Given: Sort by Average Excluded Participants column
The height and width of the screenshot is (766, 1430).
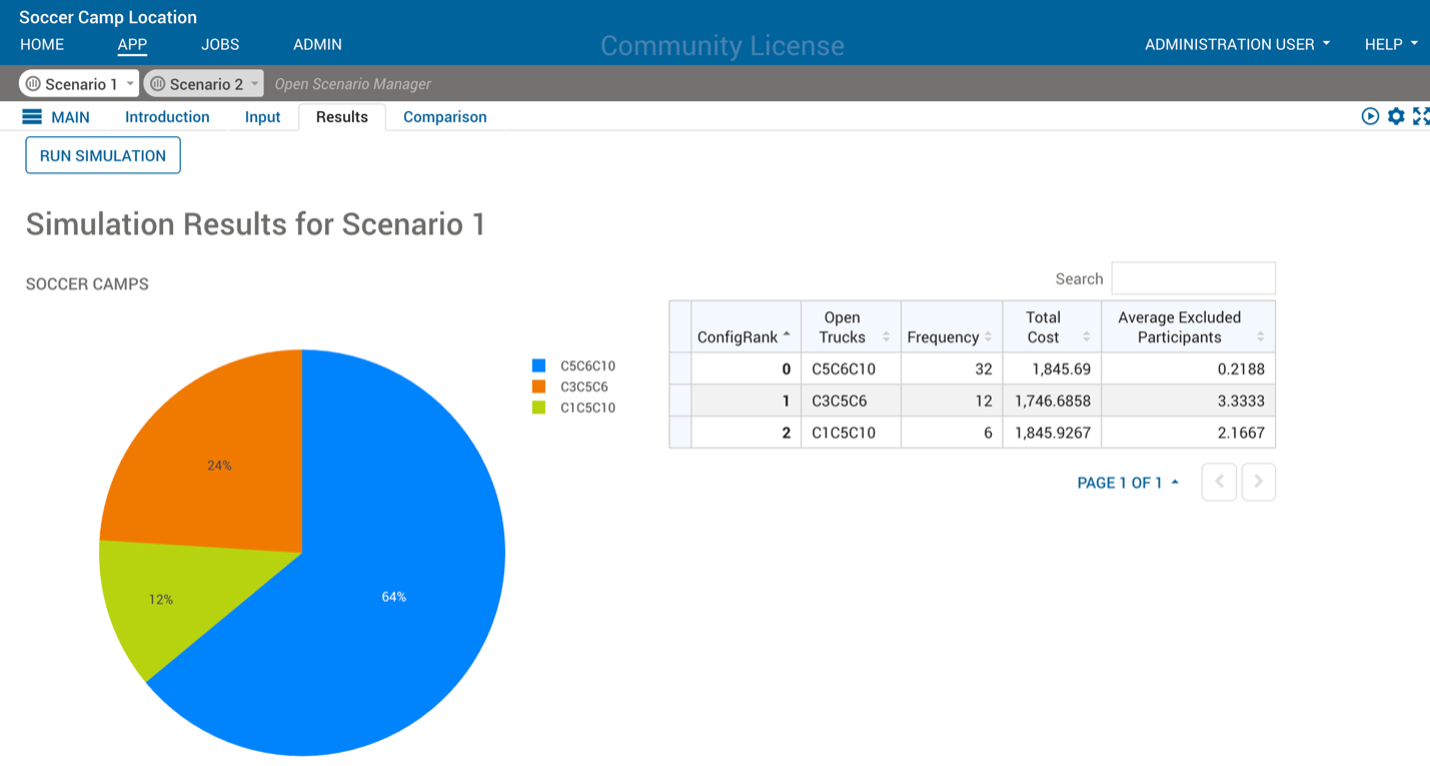Looking at the screenshot, I should coord(1188,327).
